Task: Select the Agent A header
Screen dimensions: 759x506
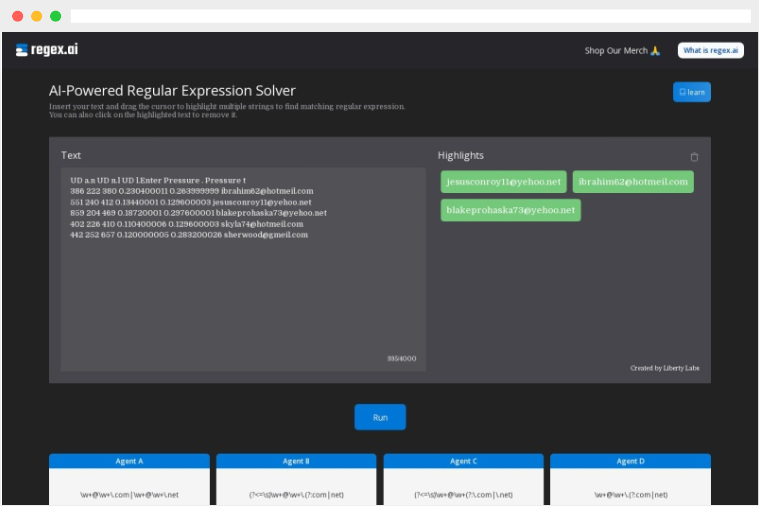Action: click(x=129, y=461)
